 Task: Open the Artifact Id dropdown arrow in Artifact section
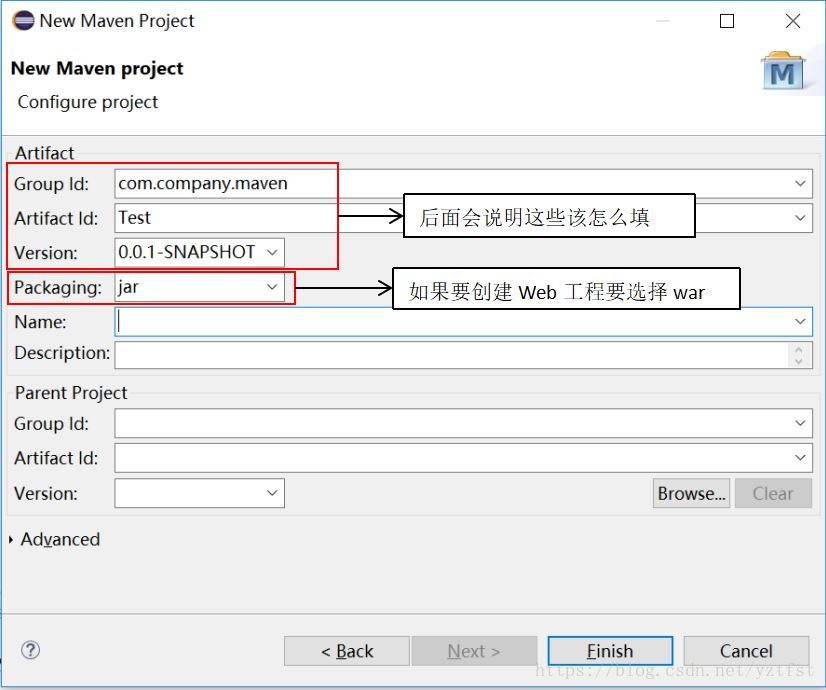(800, 218)
